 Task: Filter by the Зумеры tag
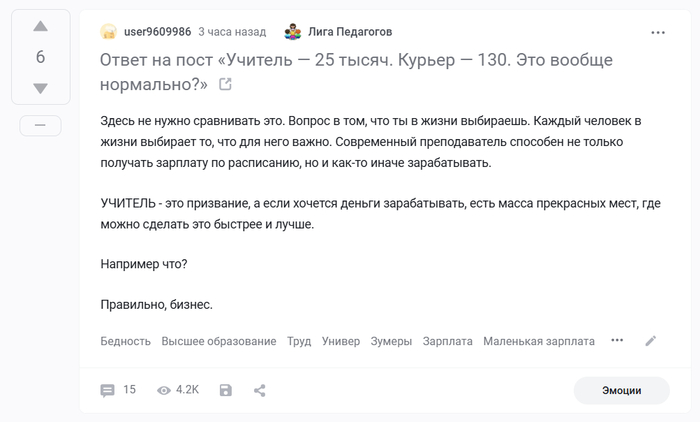click(x=391, y=341)
